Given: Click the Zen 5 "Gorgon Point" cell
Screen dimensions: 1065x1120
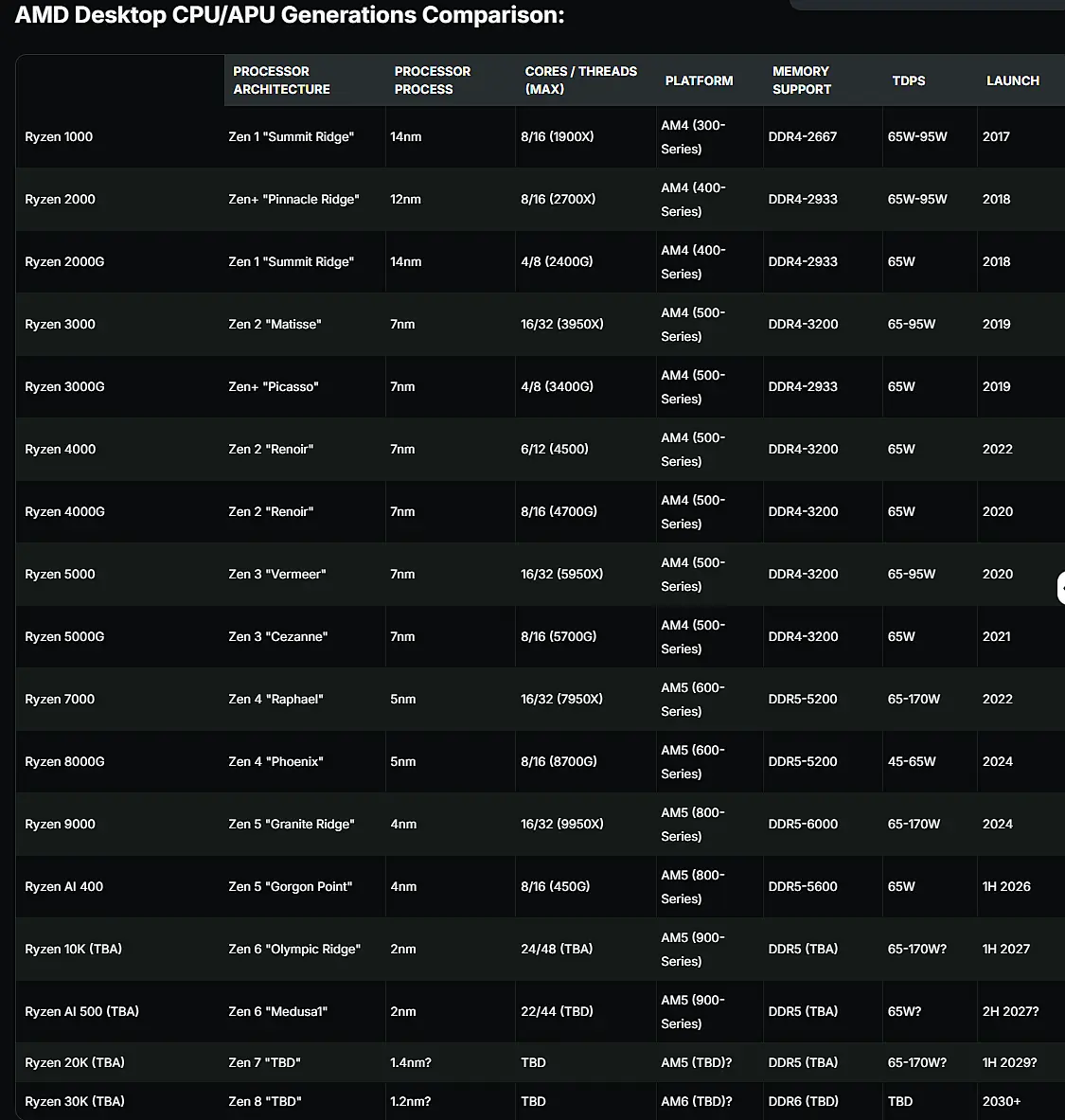Looking at the screenshot, I should pos(290,886).
